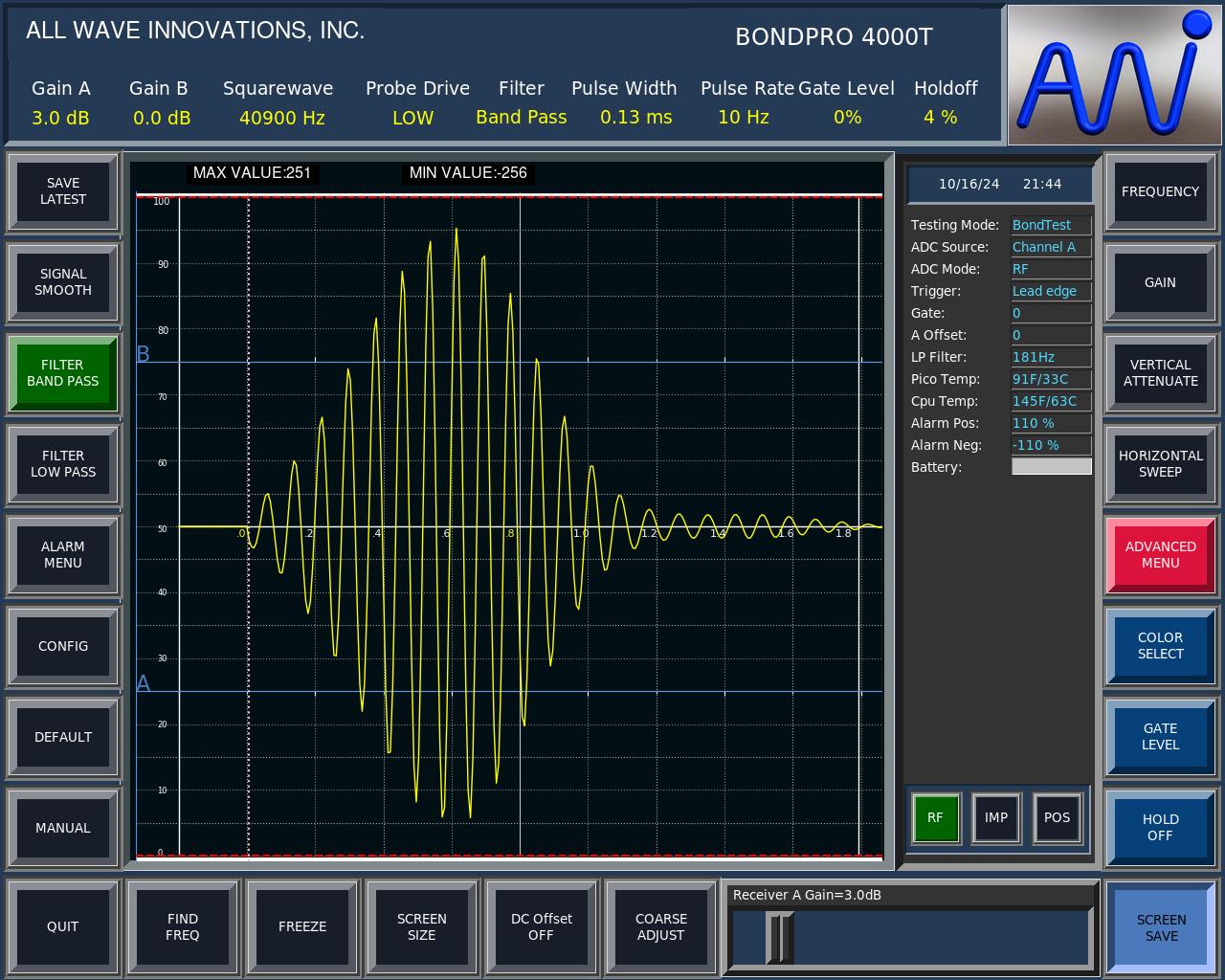The height and width of the screenshot is (980, 1225).
Task: Click the Gate value field
Action: [x=1051, y=313]
